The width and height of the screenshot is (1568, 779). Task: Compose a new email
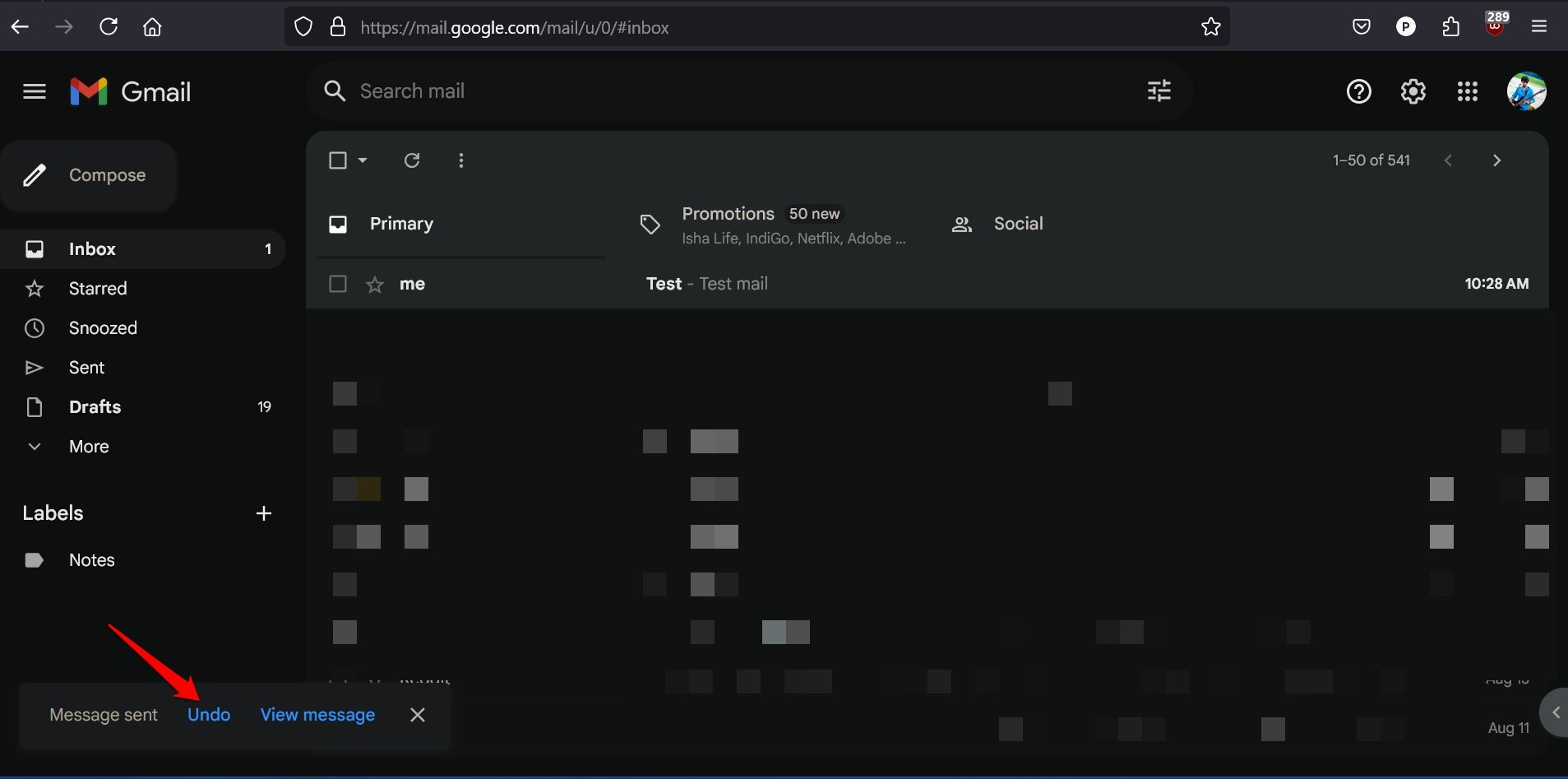coord(89,175)
